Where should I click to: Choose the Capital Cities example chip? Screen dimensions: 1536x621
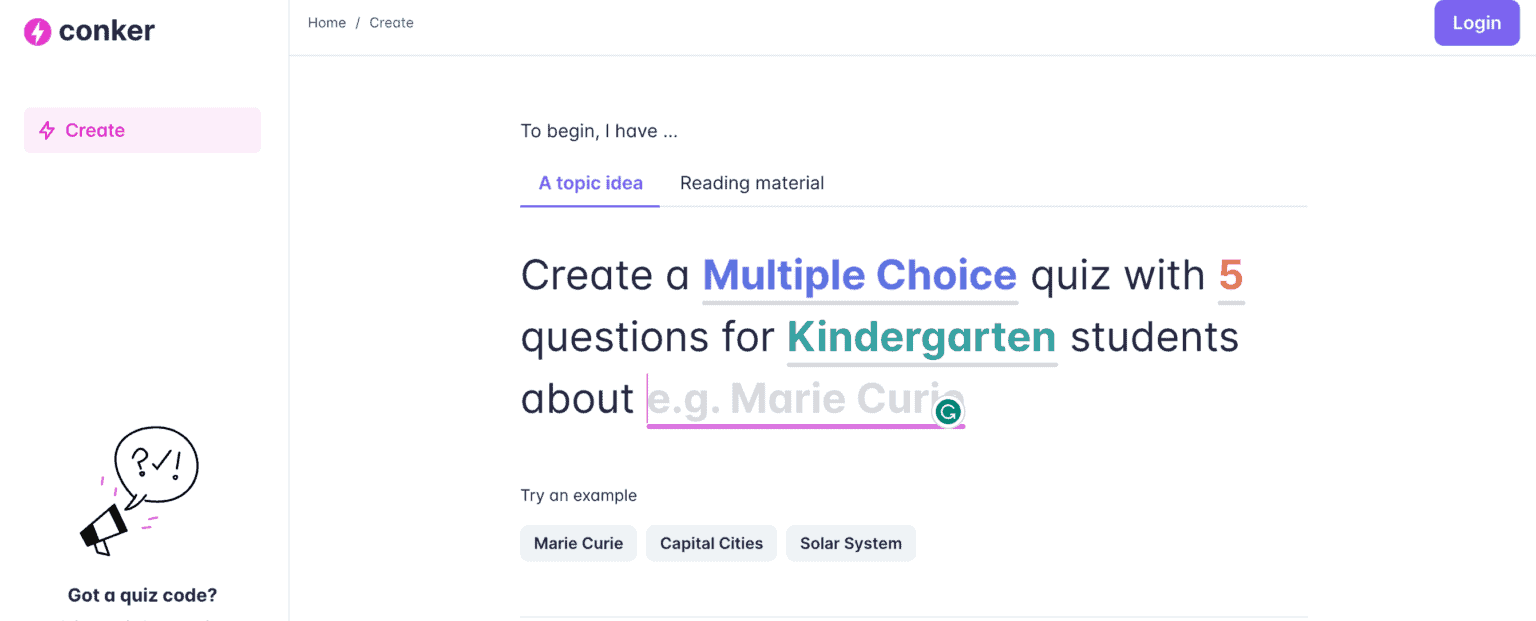point(711,543)
